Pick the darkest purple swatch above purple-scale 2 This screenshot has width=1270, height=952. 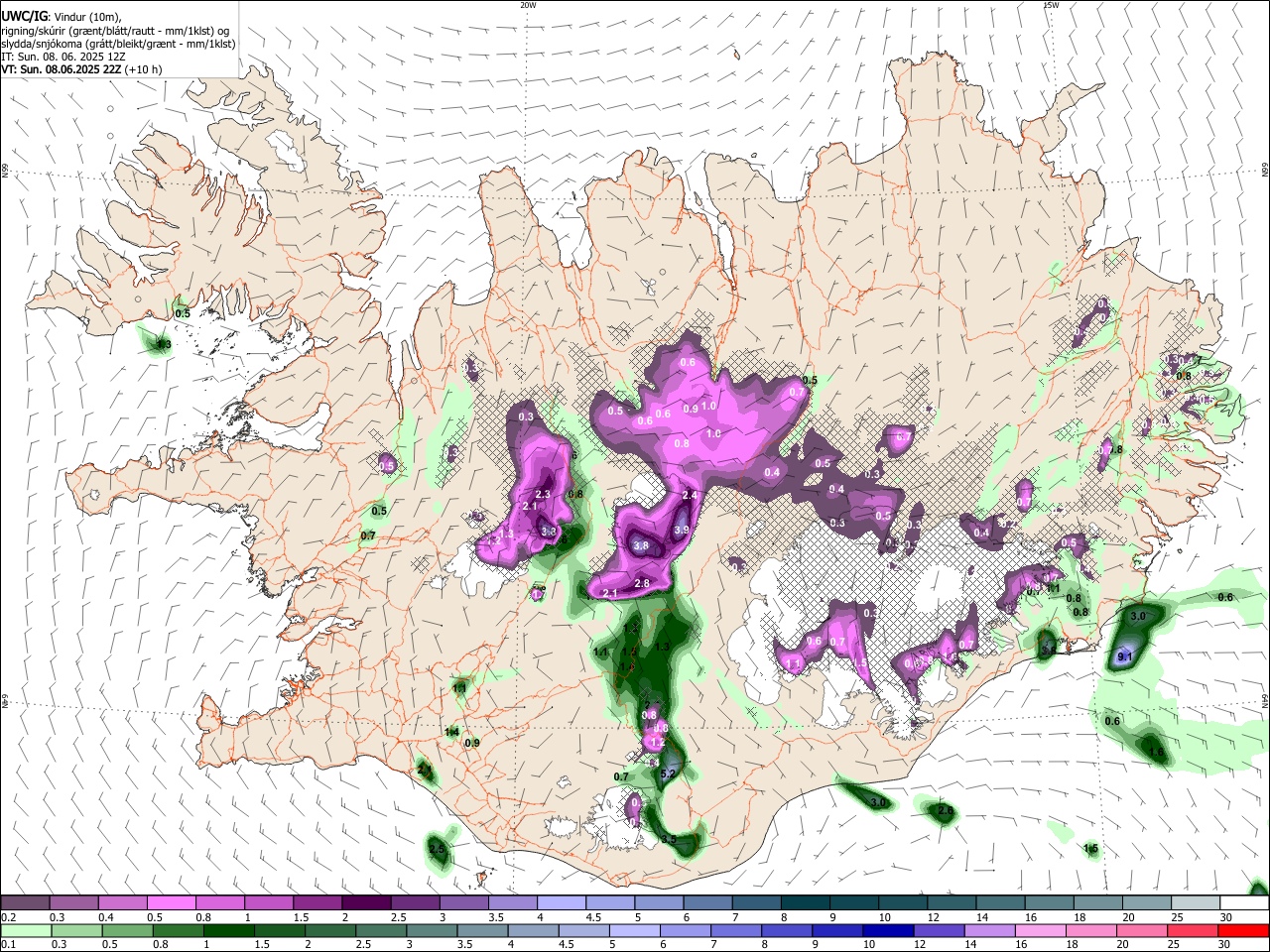point(366,902)
